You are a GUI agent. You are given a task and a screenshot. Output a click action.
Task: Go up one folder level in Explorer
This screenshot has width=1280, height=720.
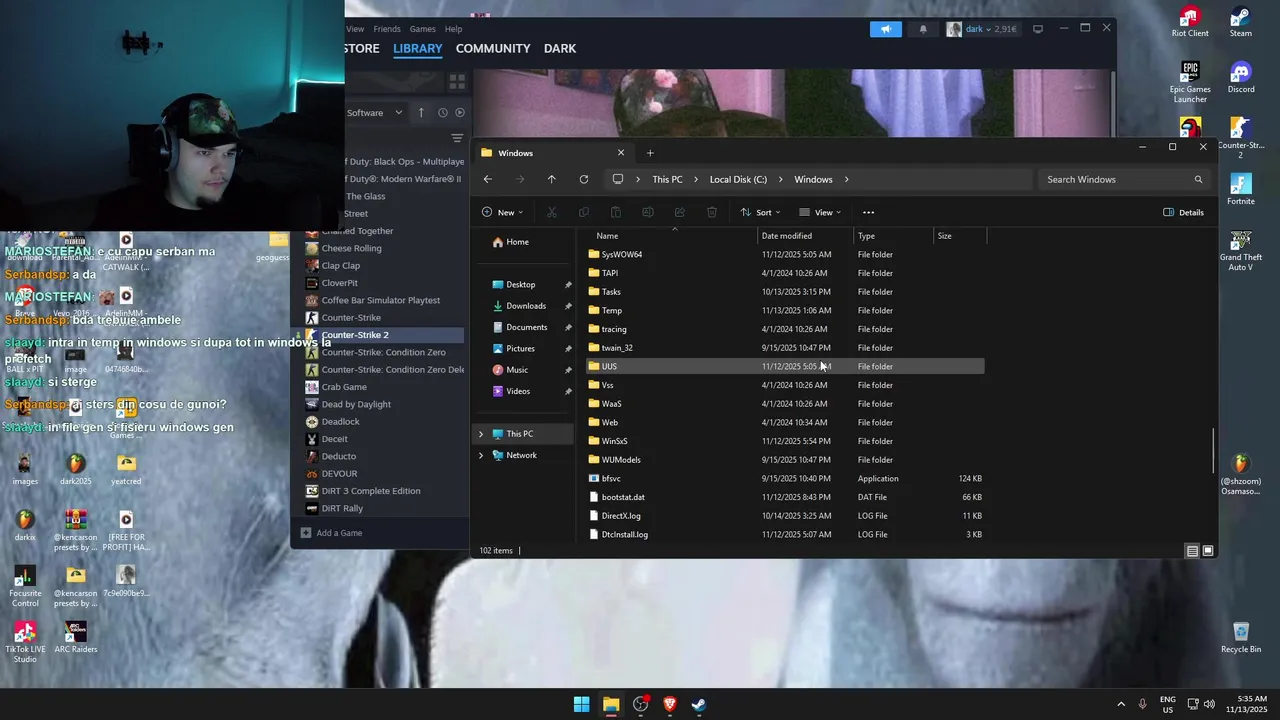551,180
